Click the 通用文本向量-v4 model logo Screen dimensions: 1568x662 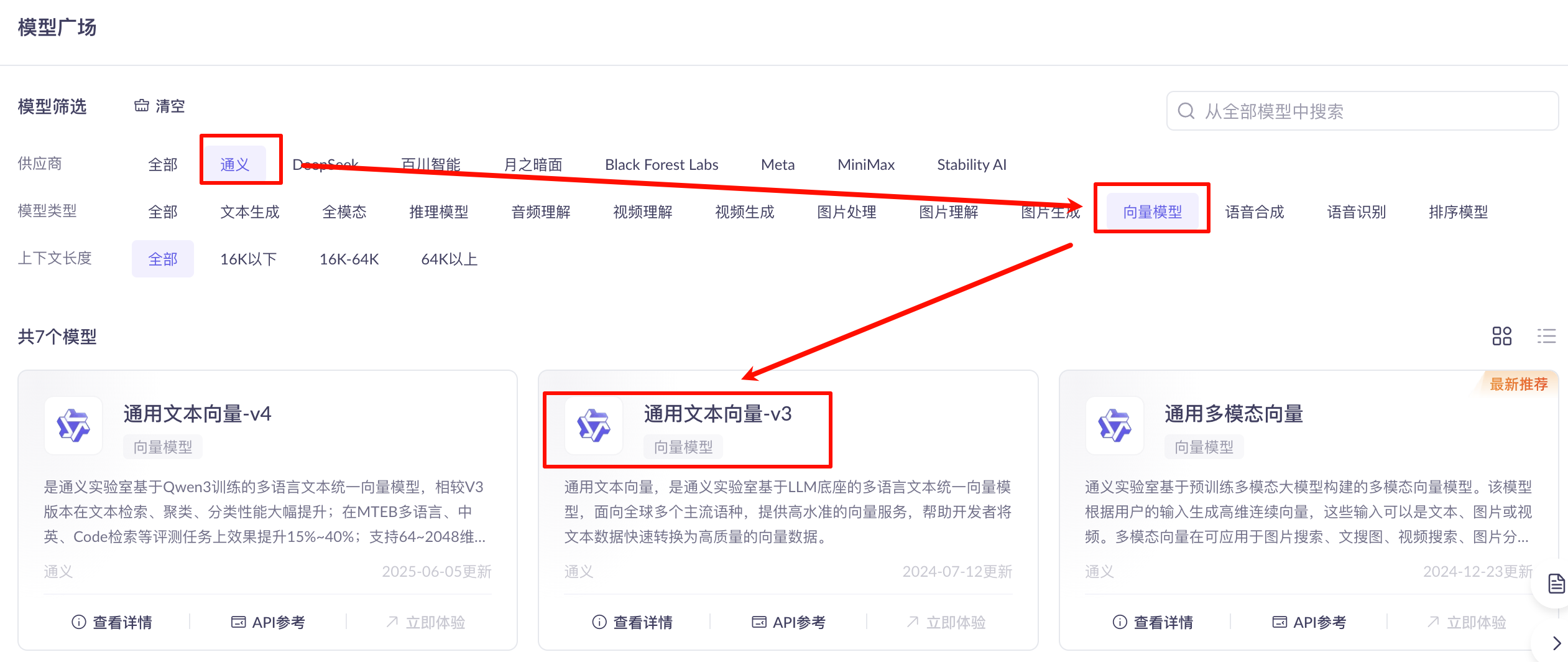(x=73, y=426)
